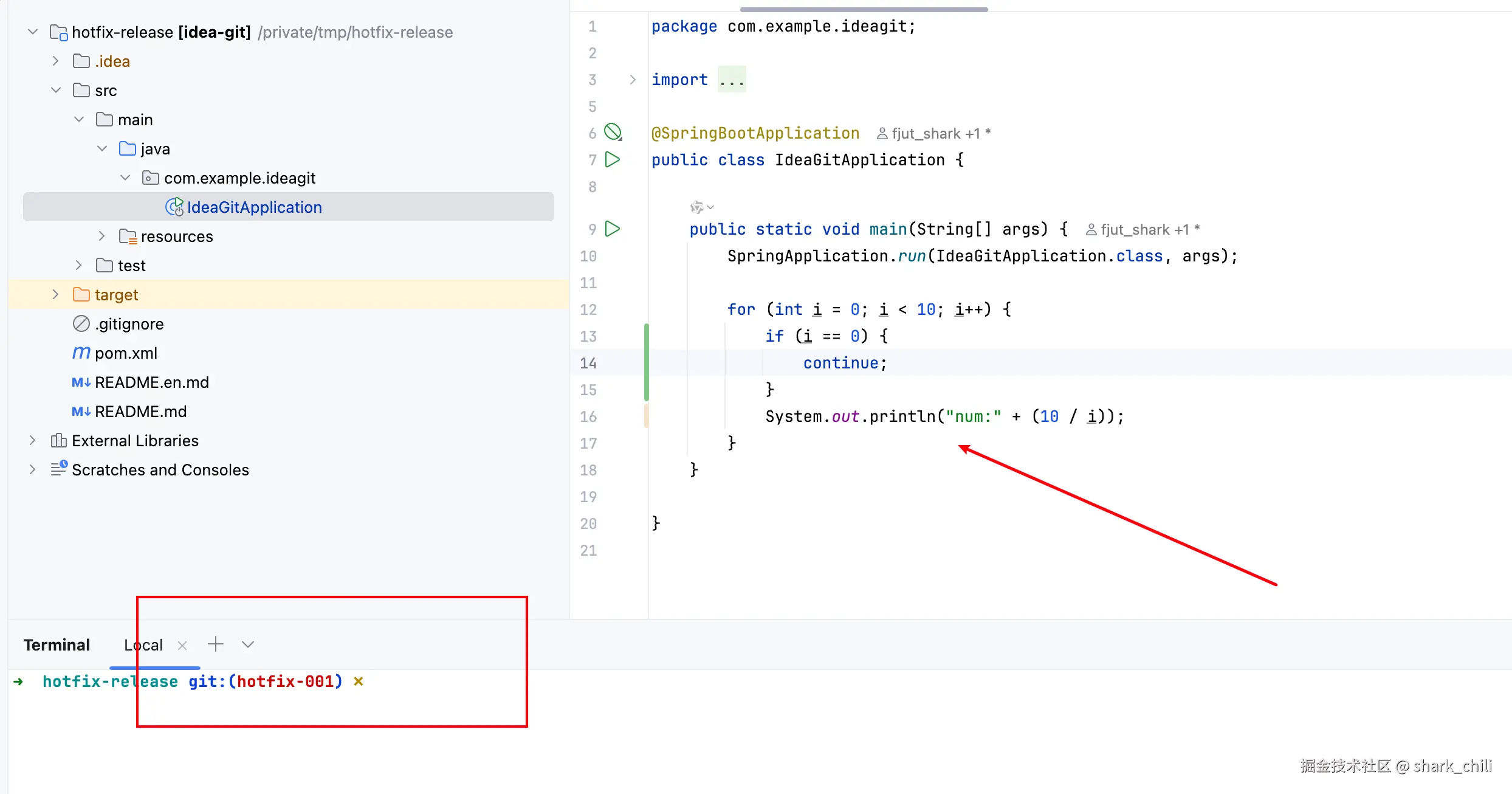Click the Terminal panel title
Image resolution: width=1512 pixels, height=794 pixels.
[57, 645]
